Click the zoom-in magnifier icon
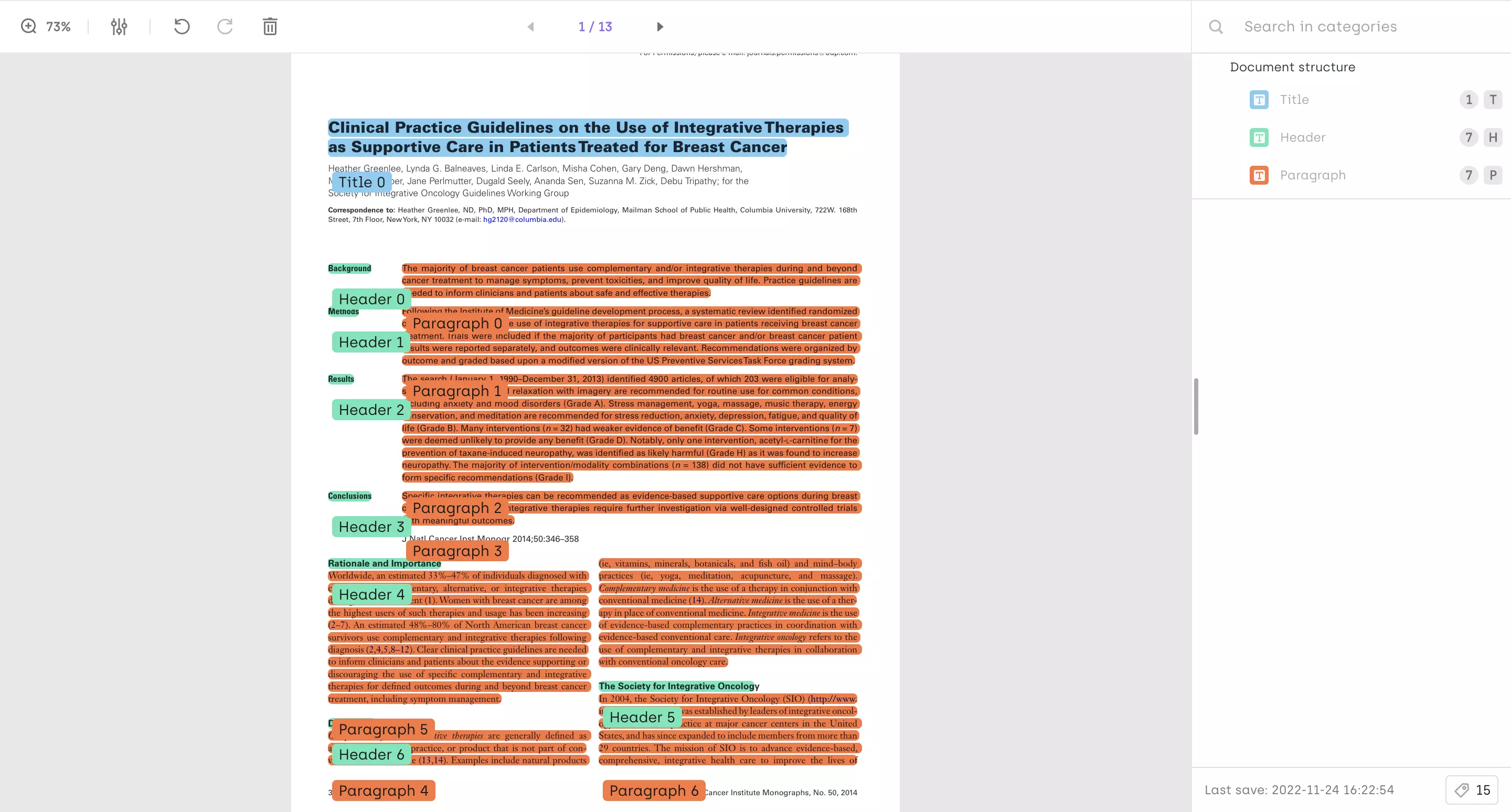 28,26
